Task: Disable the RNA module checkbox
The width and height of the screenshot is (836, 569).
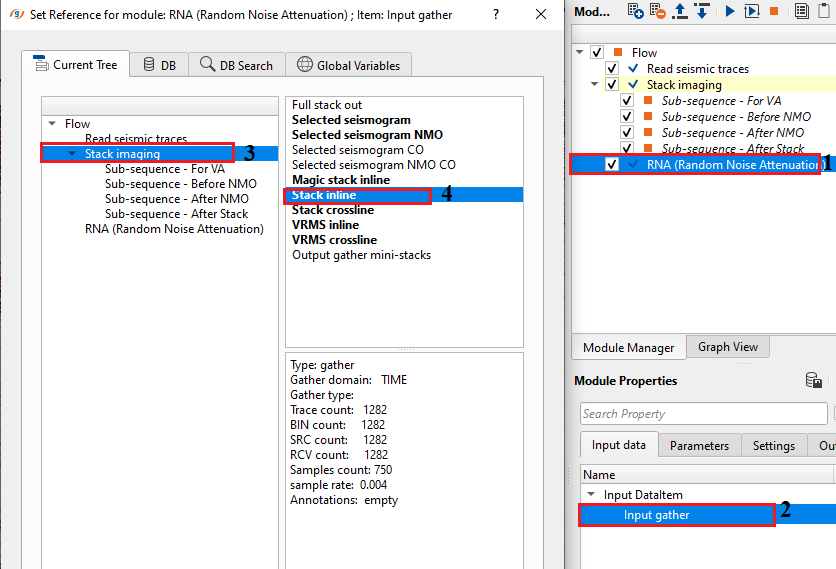Action: click(612, 164)
